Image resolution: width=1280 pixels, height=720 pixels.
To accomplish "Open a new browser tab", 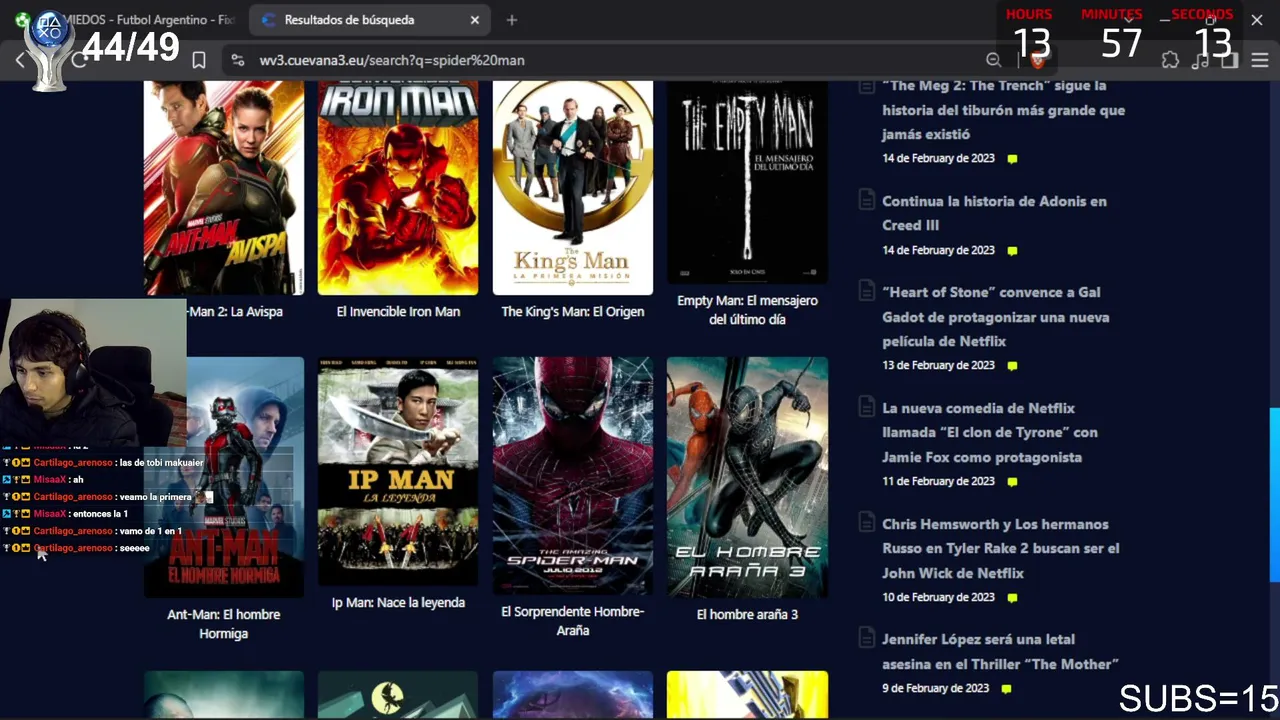I will pyautogui.click(x=512, y=20).
